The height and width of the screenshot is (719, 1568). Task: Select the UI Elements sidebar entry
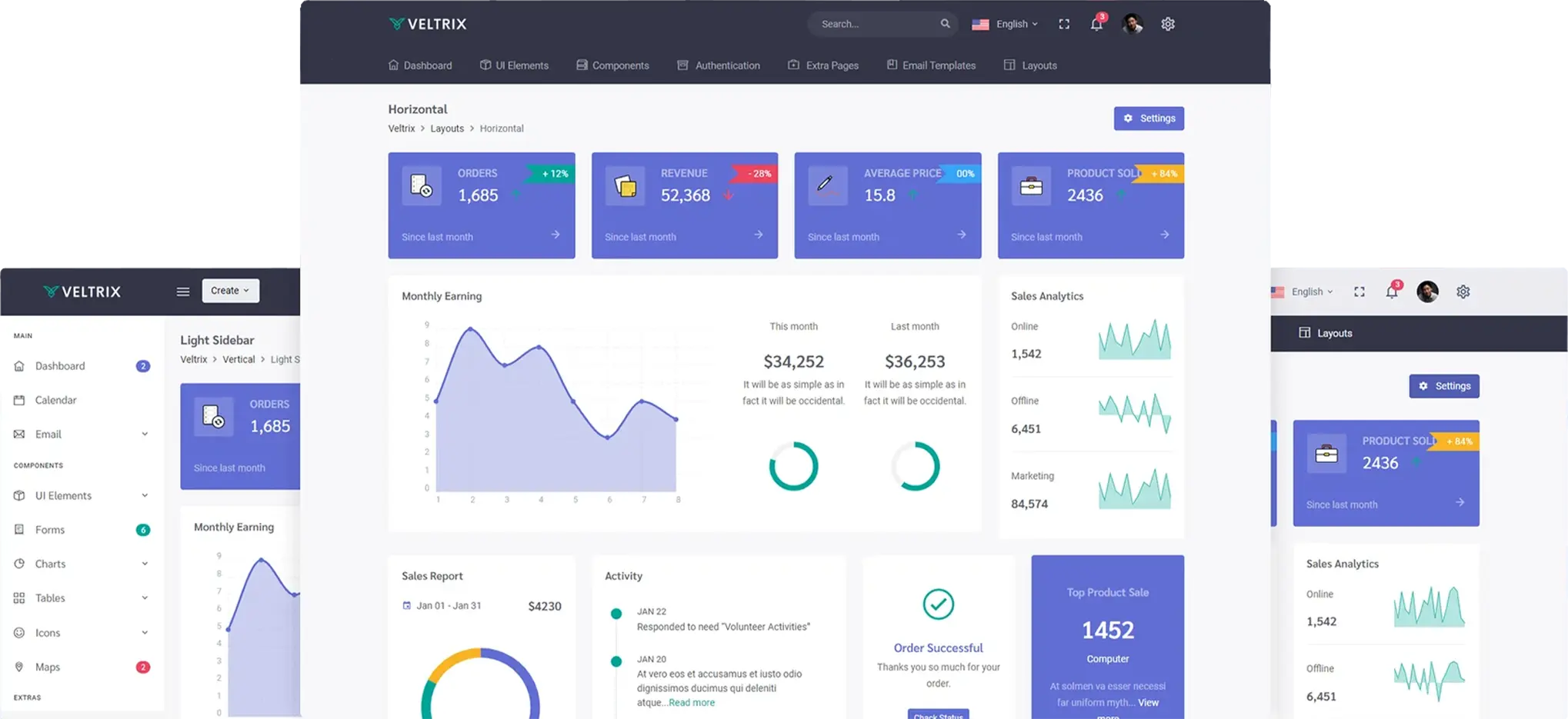pyautogui.click(x=64, y=495)
